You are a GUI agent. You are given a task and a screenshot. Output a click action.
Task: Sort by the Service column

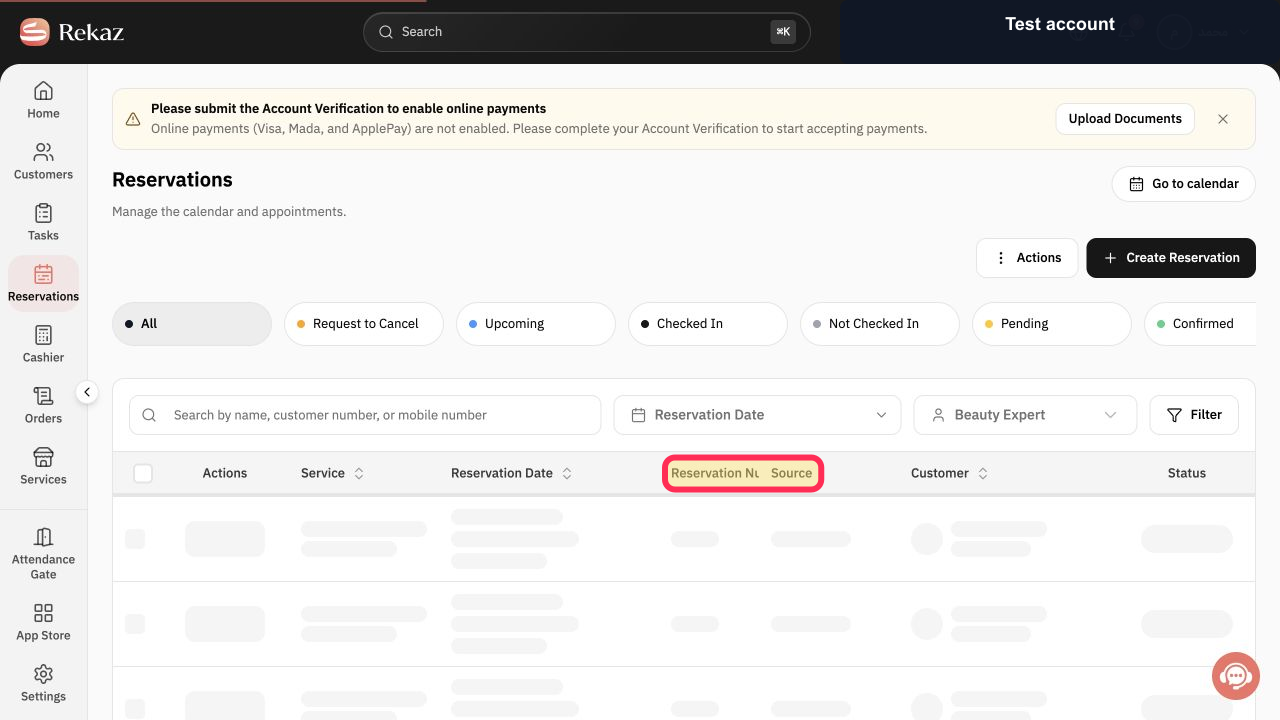pos(359,473)
